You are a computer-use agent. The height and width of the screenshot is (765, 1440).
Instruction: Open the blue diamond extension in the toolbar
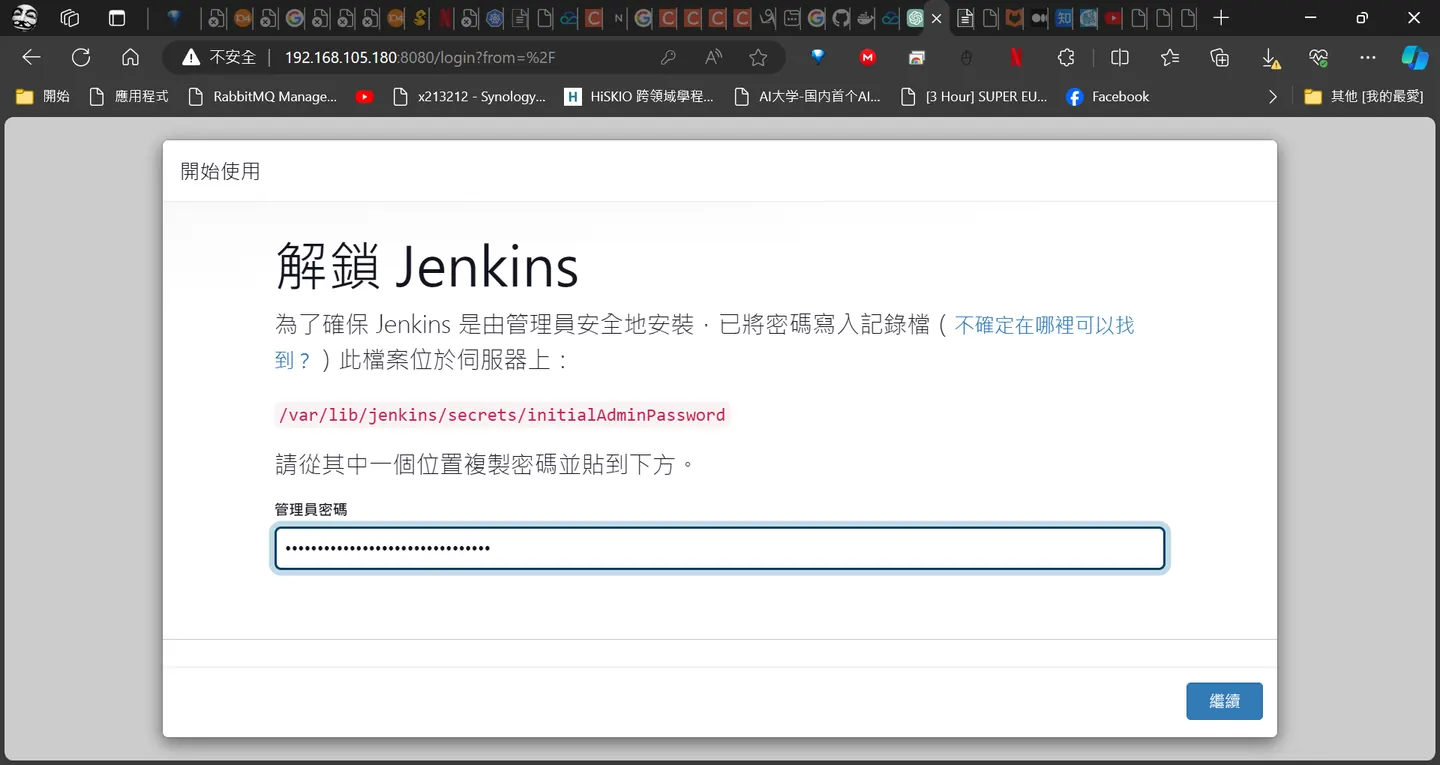click(x=818, y=57)
